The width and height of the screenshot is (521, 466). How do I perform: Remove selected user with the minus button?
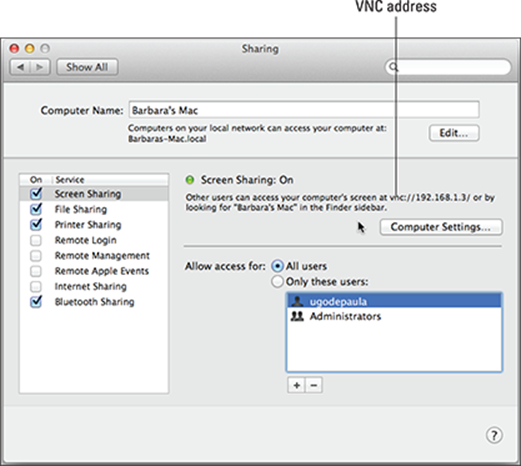pyautogui.click(x=314, y=385)
